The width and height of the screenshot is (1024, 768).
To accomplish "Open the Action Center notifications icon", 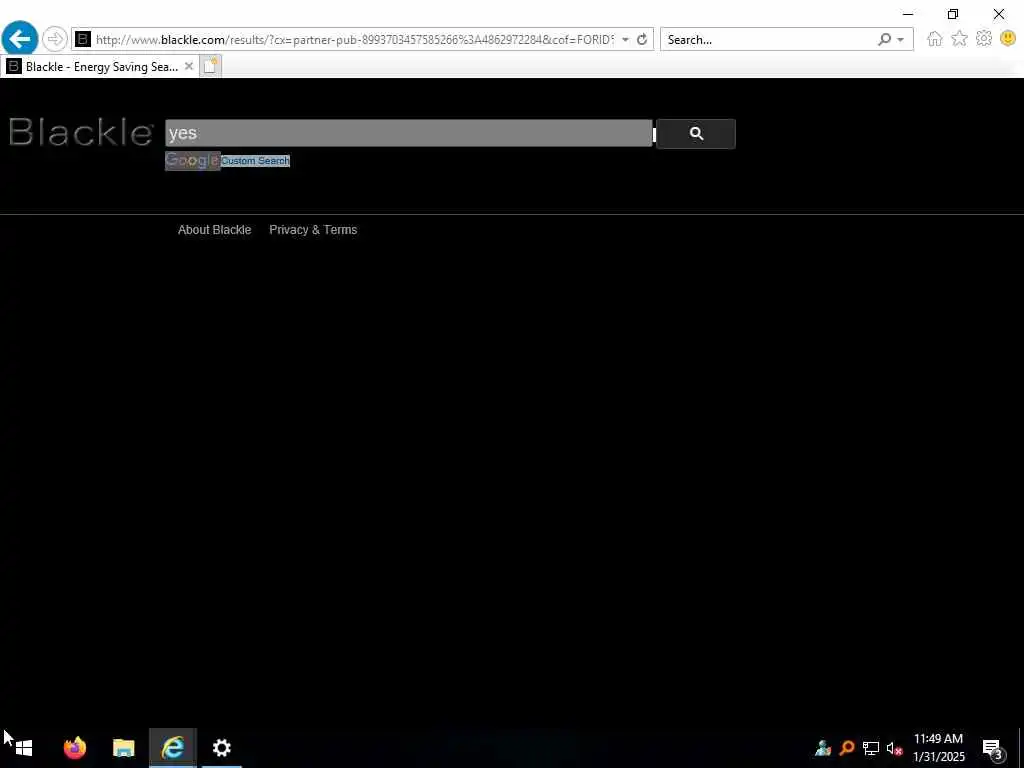I will click(x=992, y=748).
